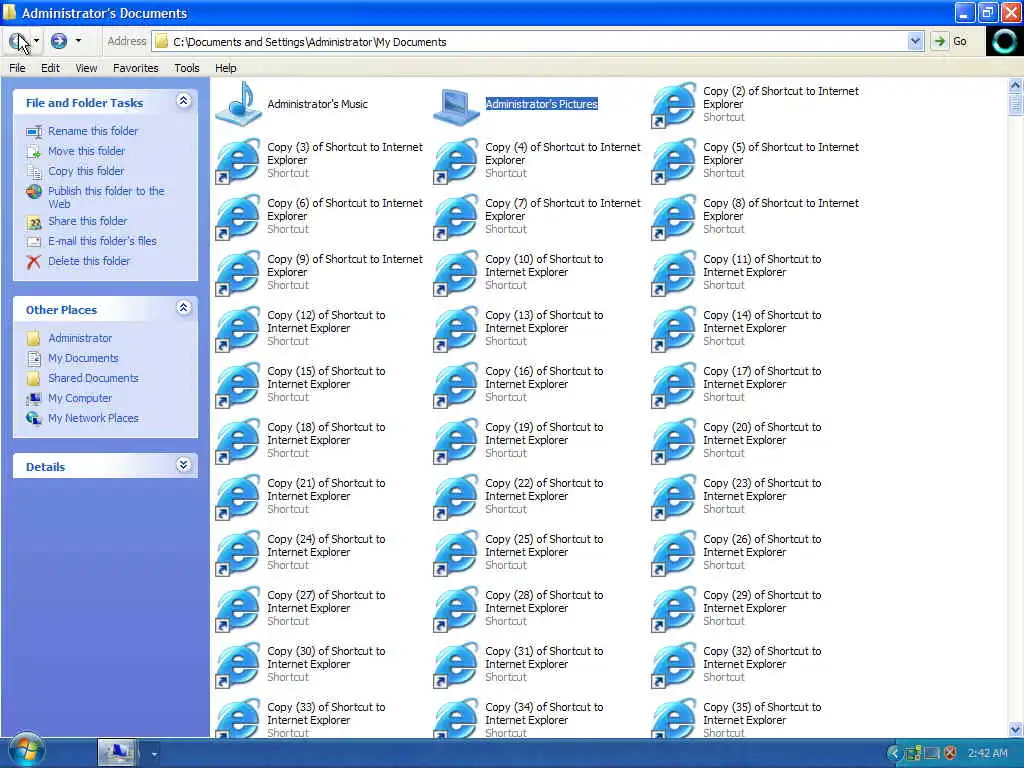The width and height of the screenshot is (1024, 768).
Task: Select Copy (18) of Shortcut to Internet Explorer icon
Action: pos(238,441)
